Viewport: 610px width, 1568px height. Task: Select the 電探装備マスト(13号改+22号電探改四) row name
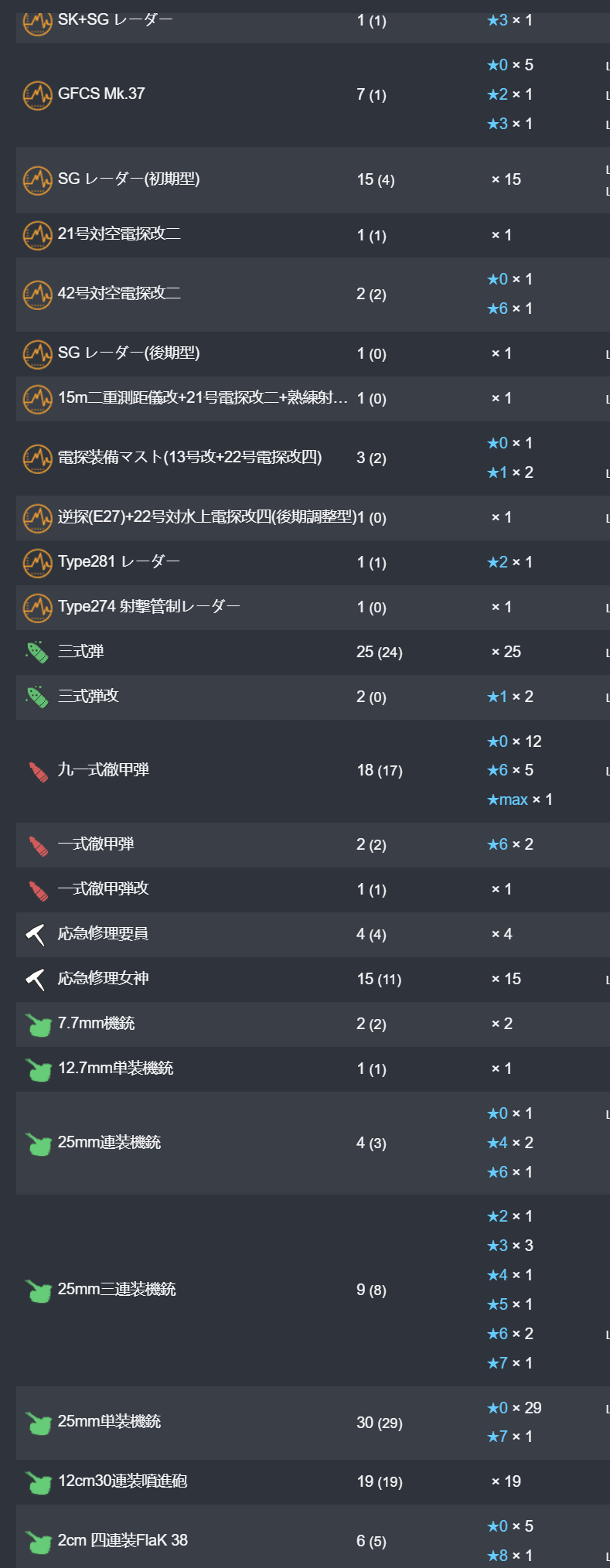click(189, 457)
